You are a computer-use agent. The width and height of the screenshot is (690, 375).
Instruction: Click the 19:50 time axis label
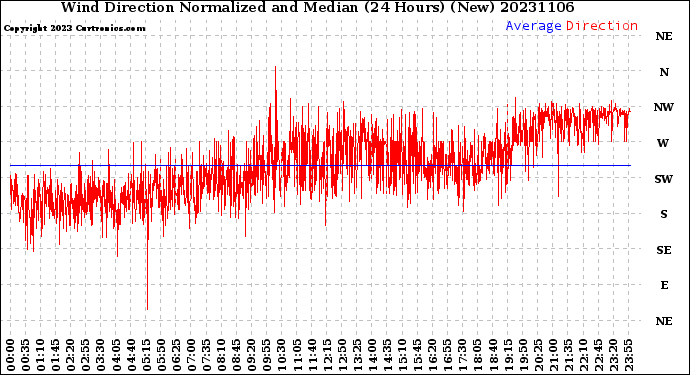click(x=523, y=355)
